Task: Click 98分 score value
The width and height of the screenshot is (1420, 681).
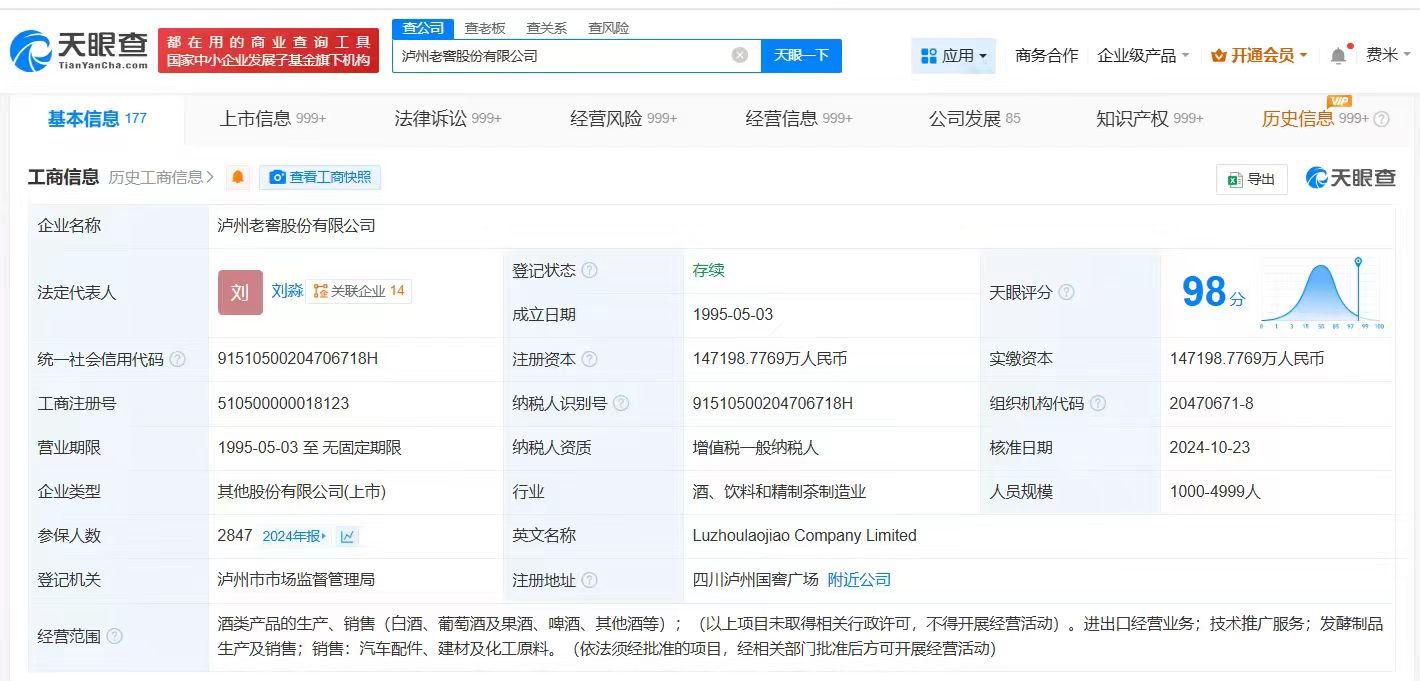Action: 1213,292
